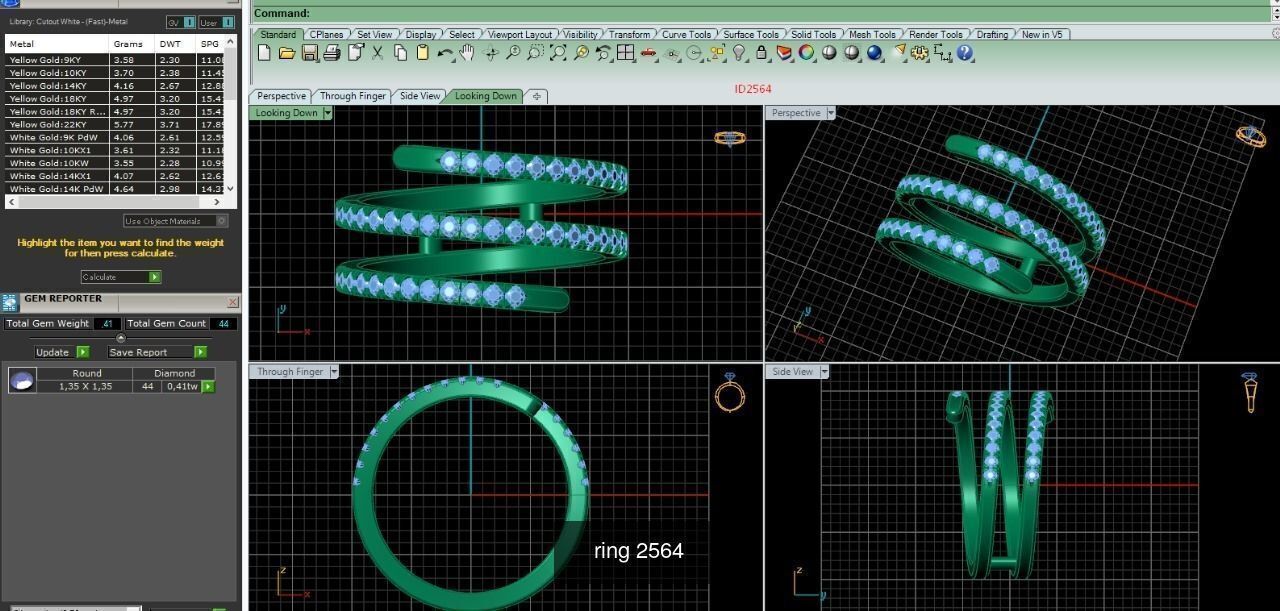Select the Yellow Gold:22KY row

coord(115,125)
